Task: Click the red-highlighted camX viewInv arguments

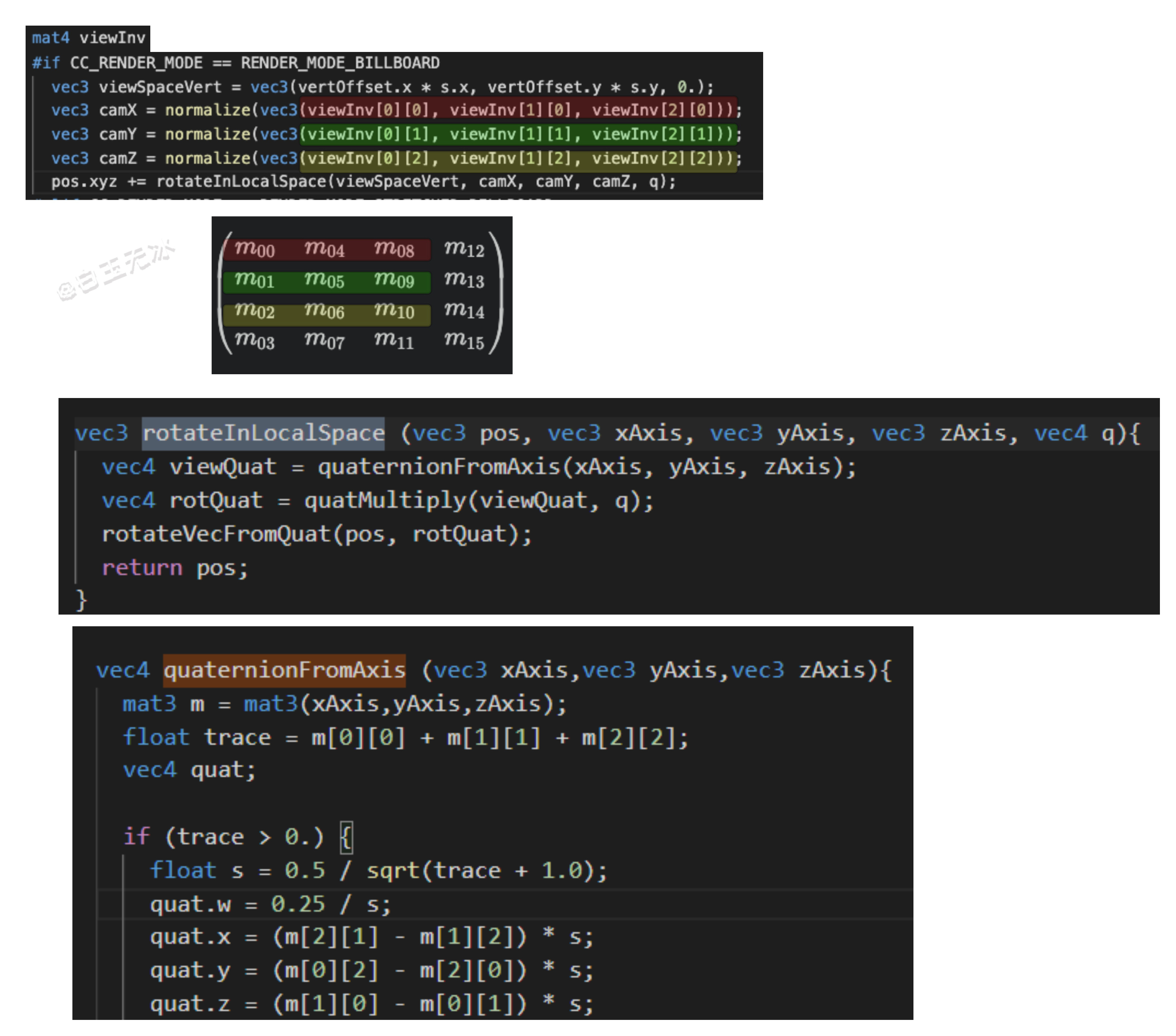Action: pyautogui.click(x=518, y=110)
